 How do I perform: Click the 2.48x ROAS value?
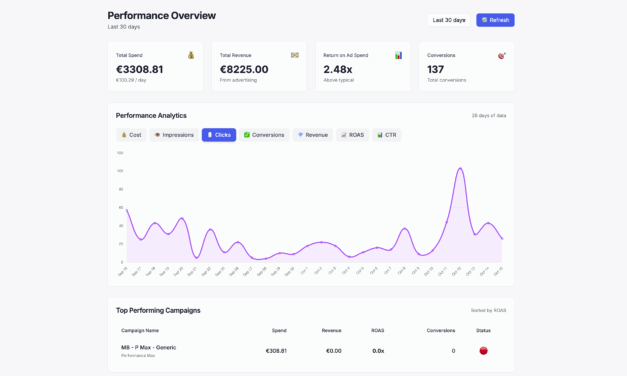338,70
